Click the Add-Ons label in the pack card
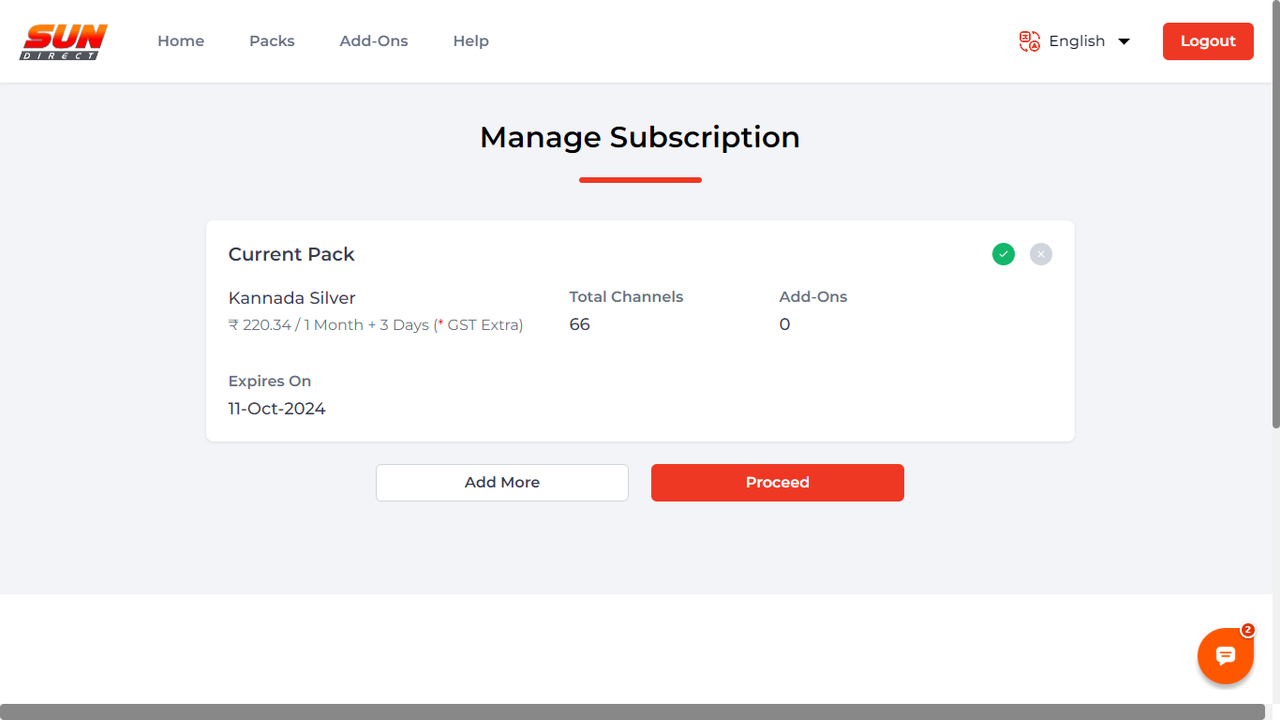This screenshot has height=720, width=1280. click(x=813, y=297)
